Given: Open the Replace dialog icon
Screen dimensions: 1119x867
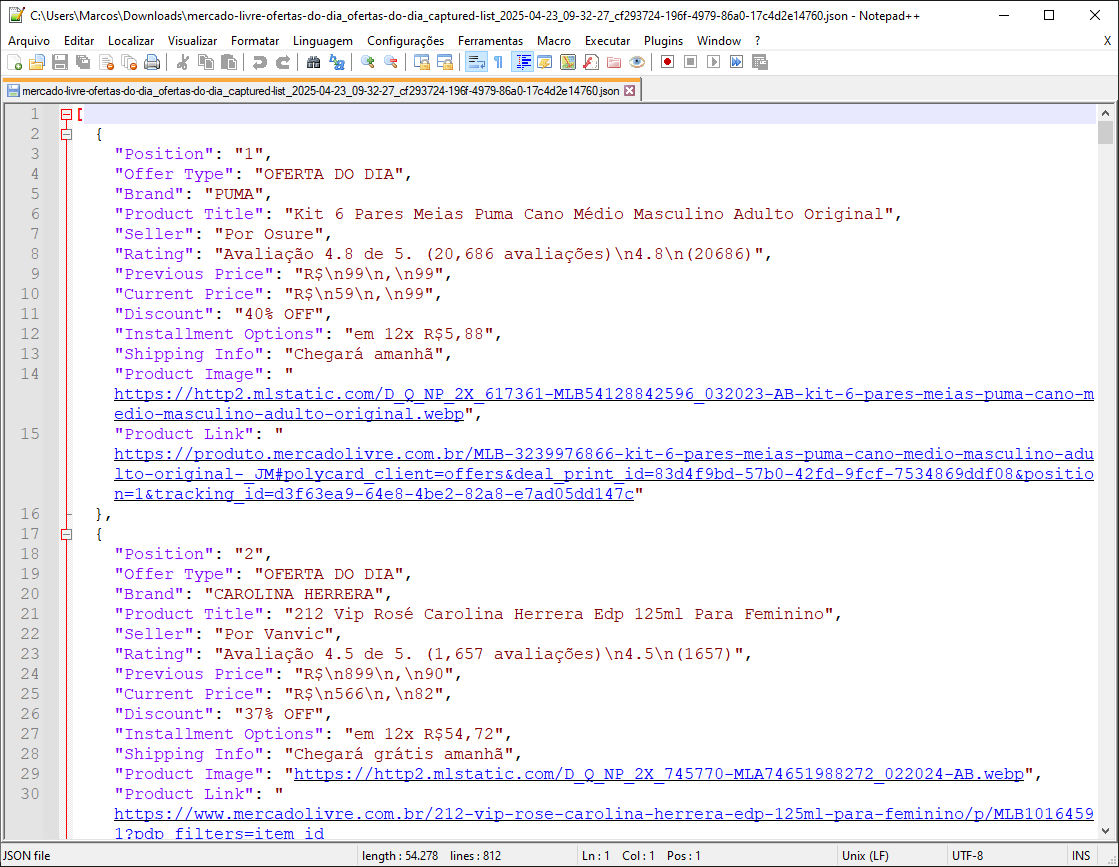Looking at the screenshot, I should coord(337,63).
